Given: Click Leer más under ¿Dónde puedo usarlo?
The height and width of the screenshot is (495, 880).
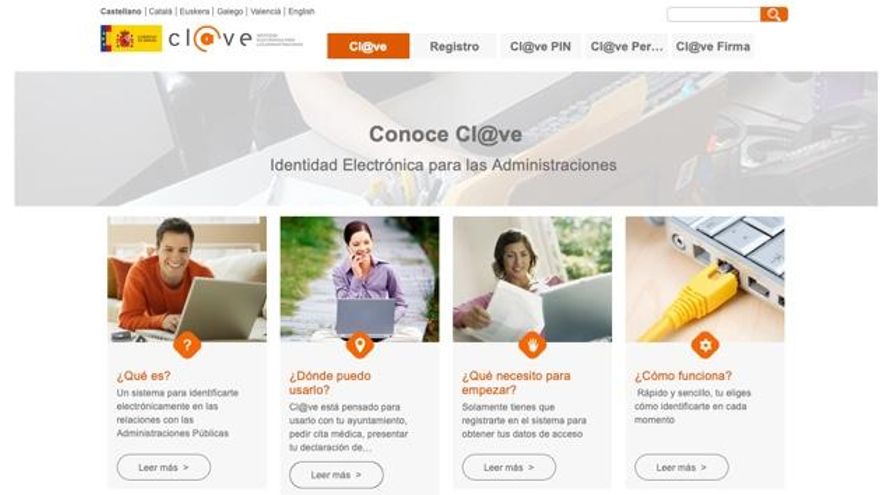Looking at the screenshot, I should (337, 475).
